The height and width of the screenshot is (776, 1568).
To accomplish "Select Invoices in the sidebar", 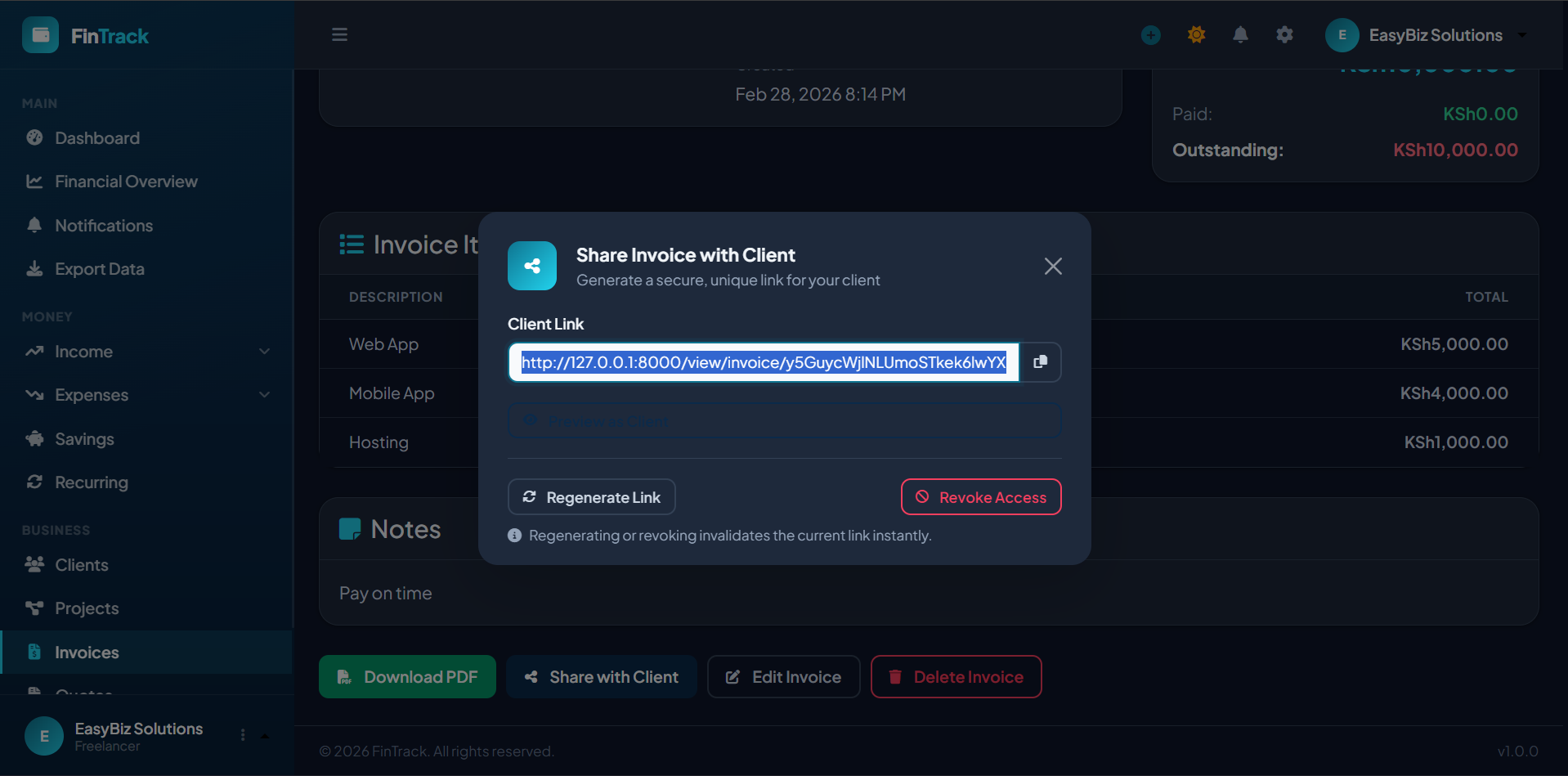I will pyautogui.click(x=86, y=652).
